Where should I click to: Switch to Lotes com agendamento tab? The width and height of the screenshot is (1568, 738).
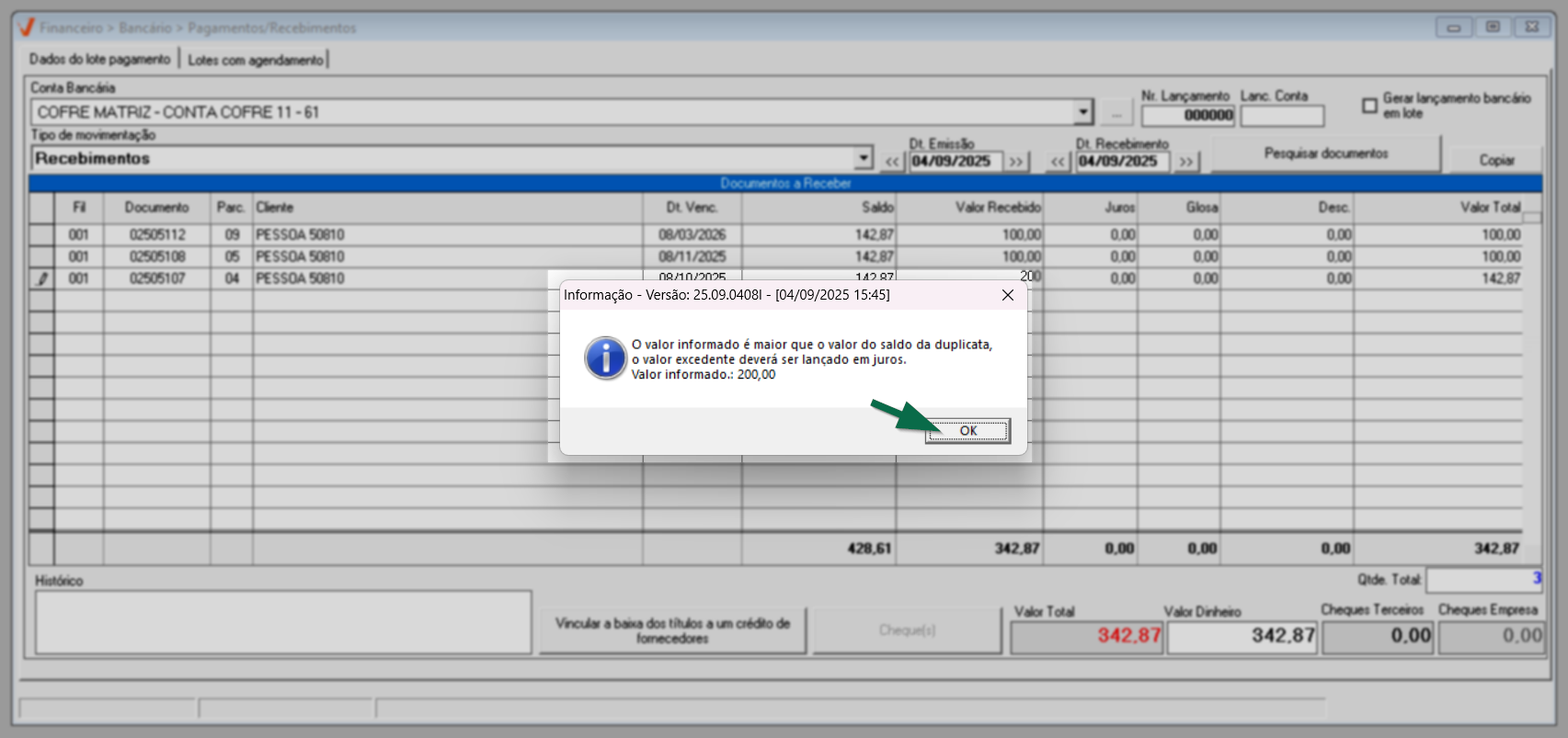point(256,60)
